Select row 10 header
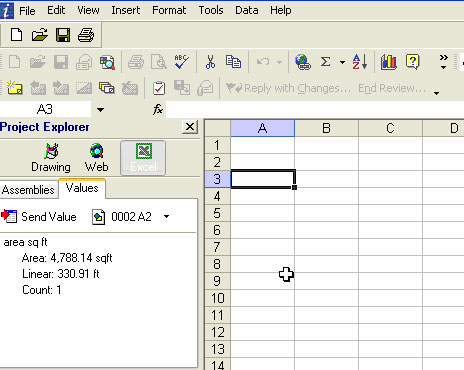This screenshot has width=464, height=370. pos(217,298)
